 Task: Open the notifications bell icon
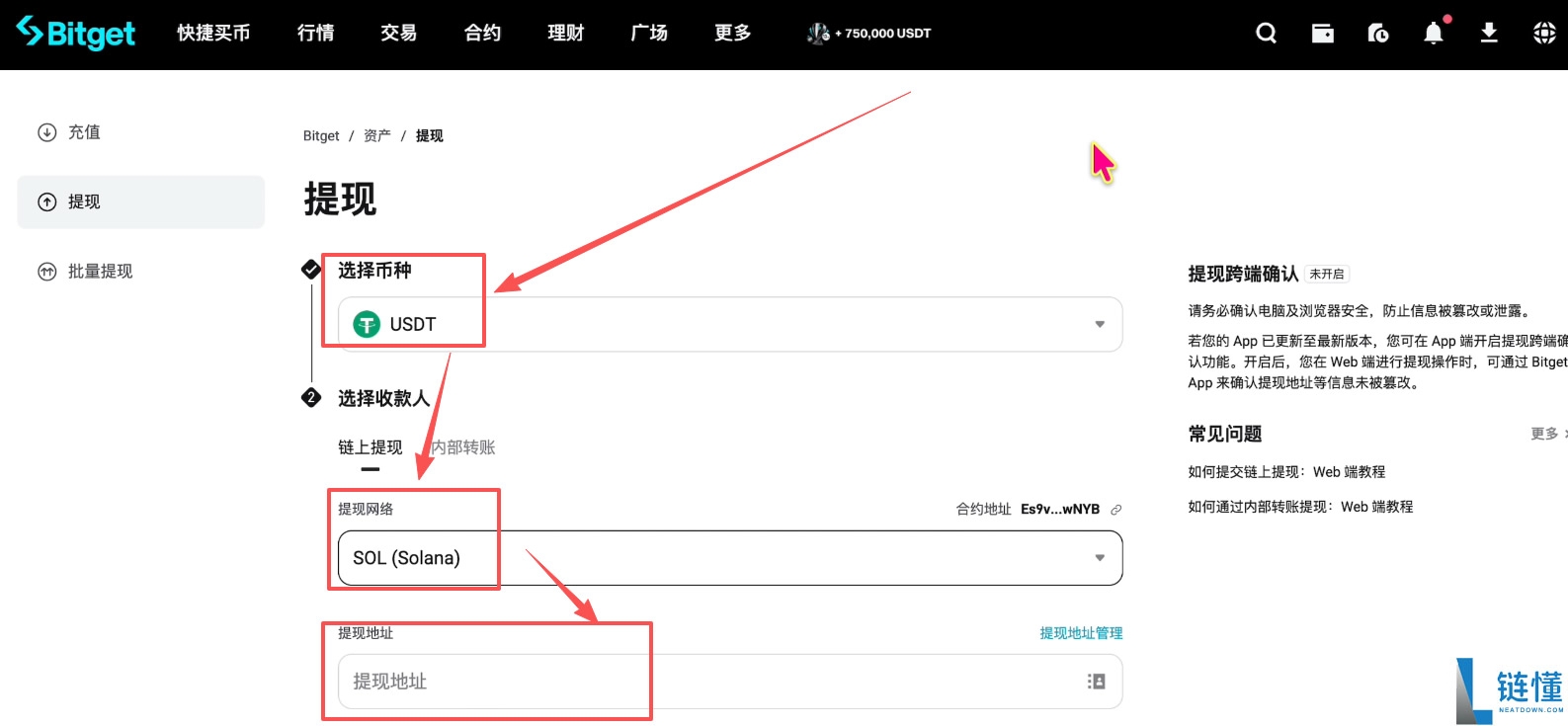pyautogui.click(x=1434, y=33)
